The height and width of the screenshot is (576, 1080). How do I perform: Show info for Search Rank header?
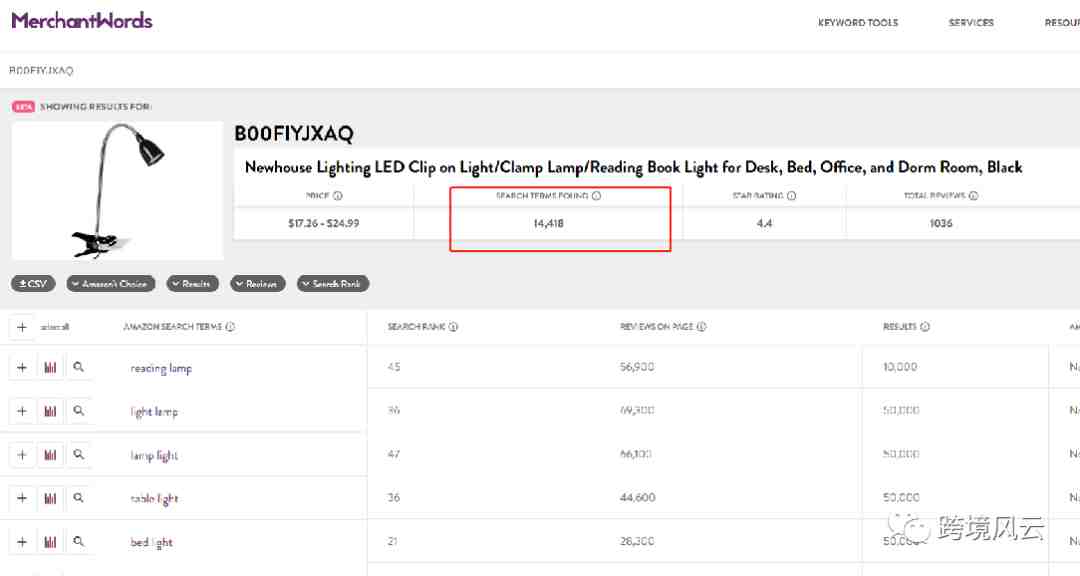coord(453,327)
